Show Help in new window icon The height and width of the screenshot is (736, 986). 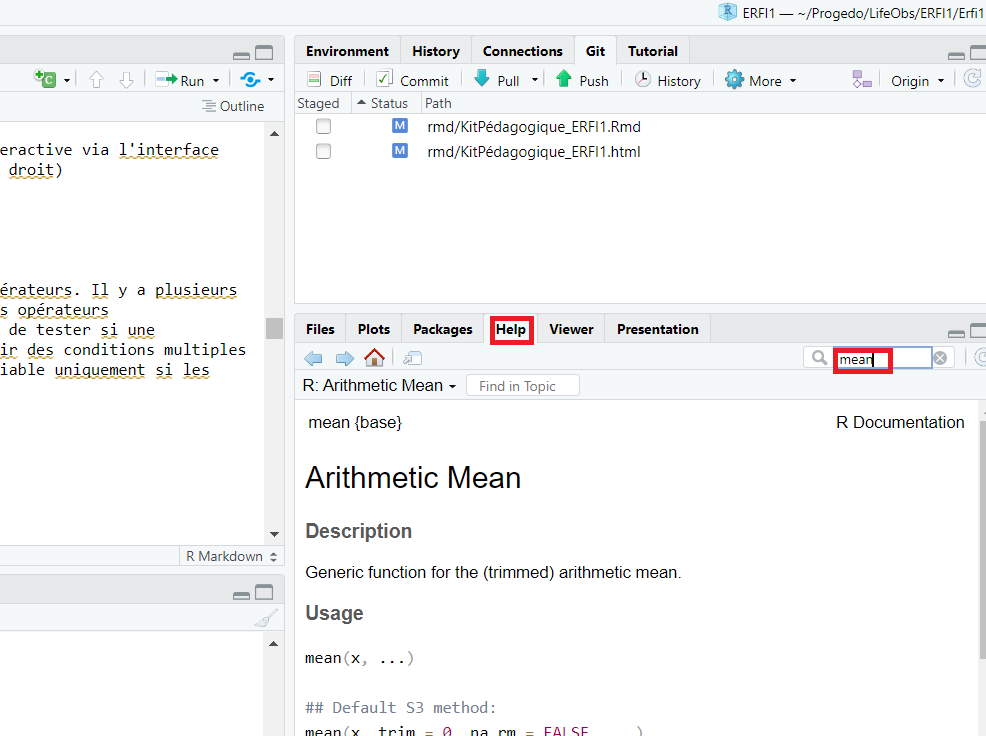pyautogui.click(x=412, y=358)
